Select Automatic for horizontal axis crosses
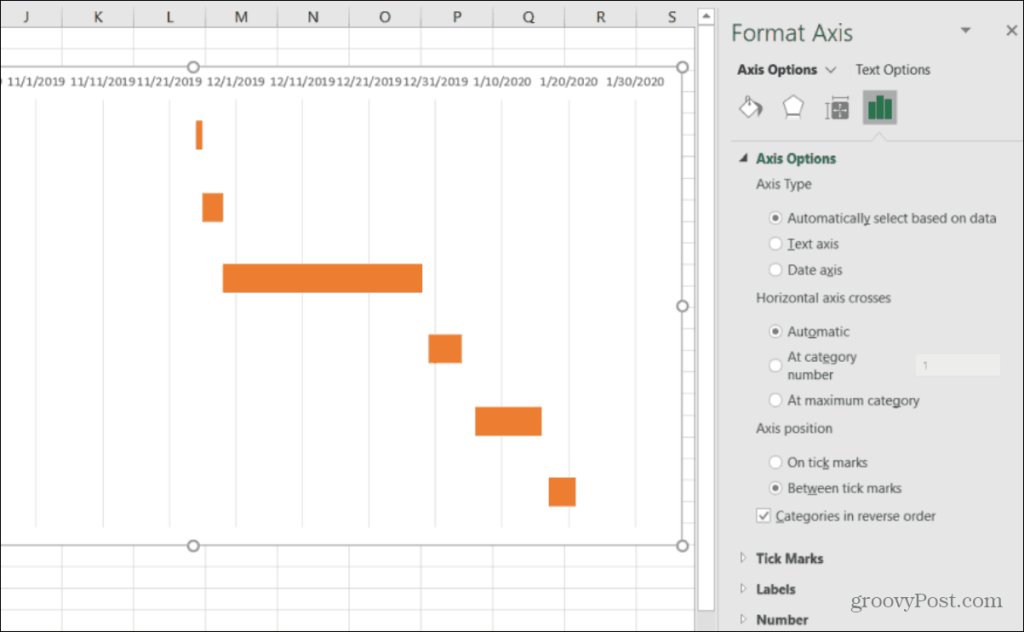 (775, 332)
